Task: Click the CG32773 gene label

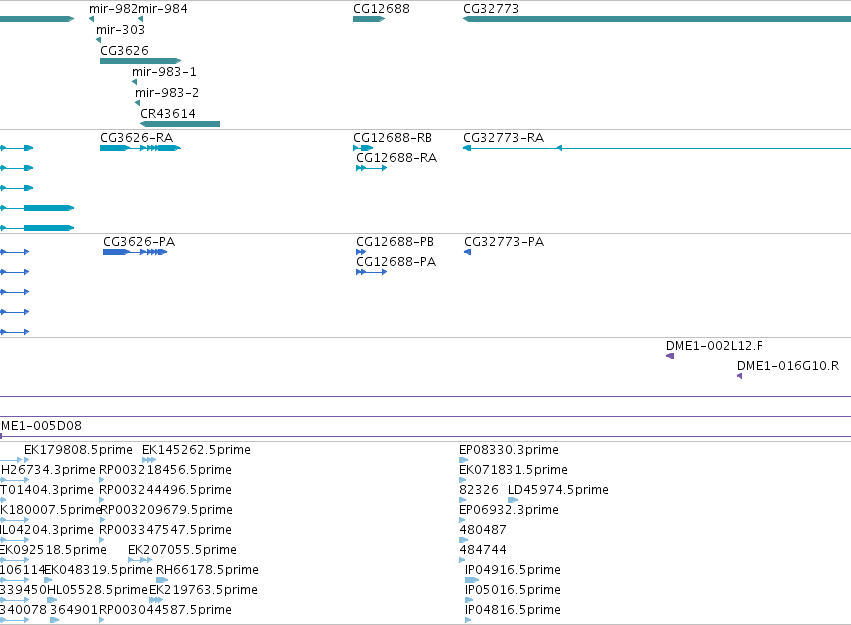Action: 491,9
